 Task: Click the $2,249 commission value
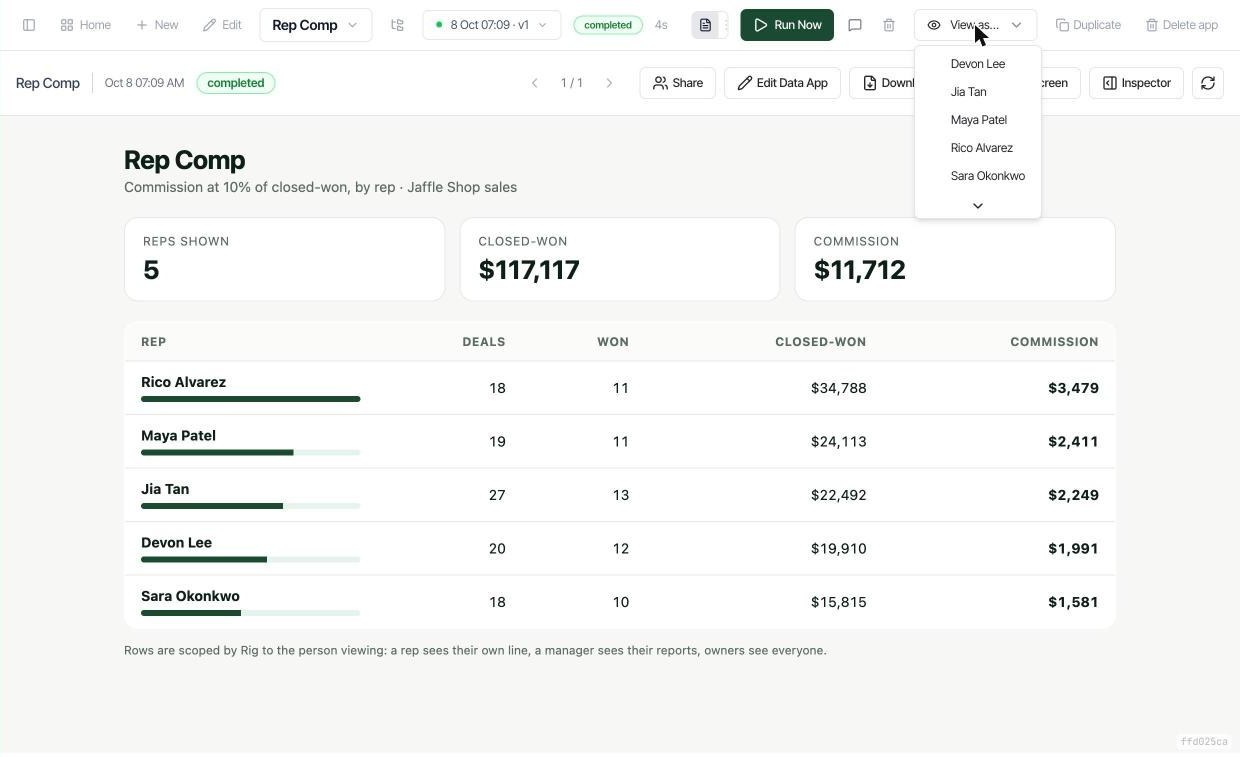(x=1073, y=495)
